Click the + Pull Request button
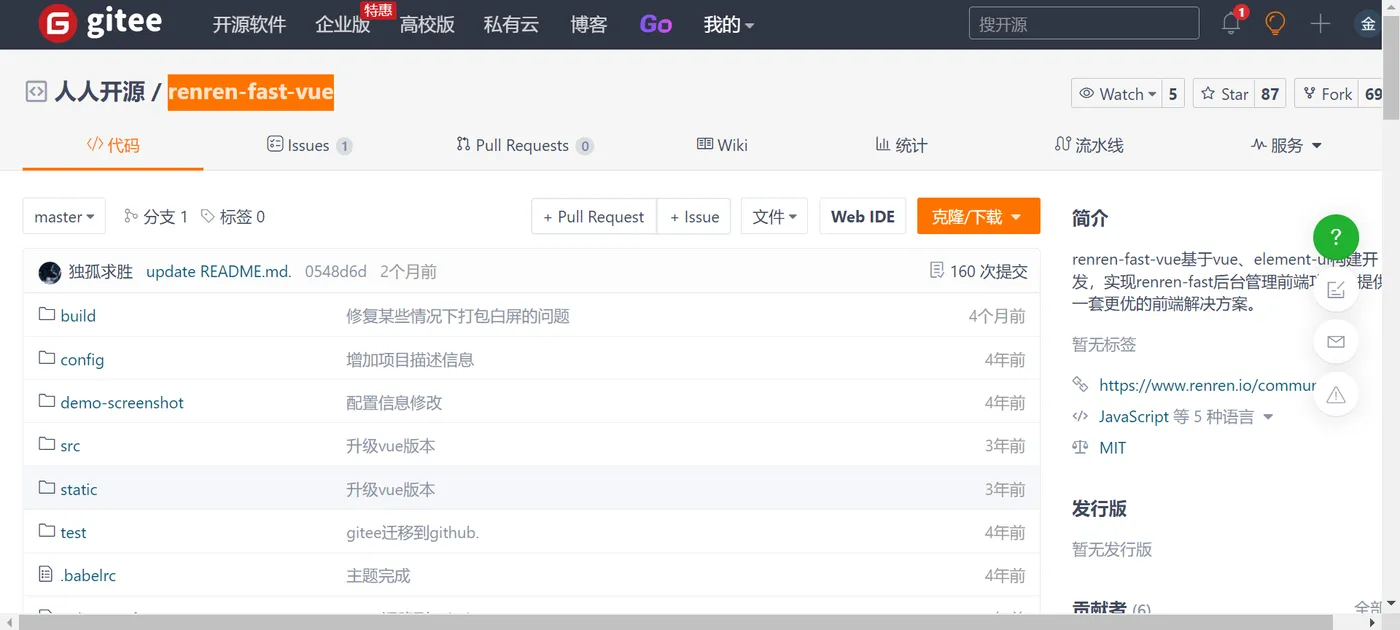The height and width of the screenshot is (630, 1400). [x=594, y=217]
